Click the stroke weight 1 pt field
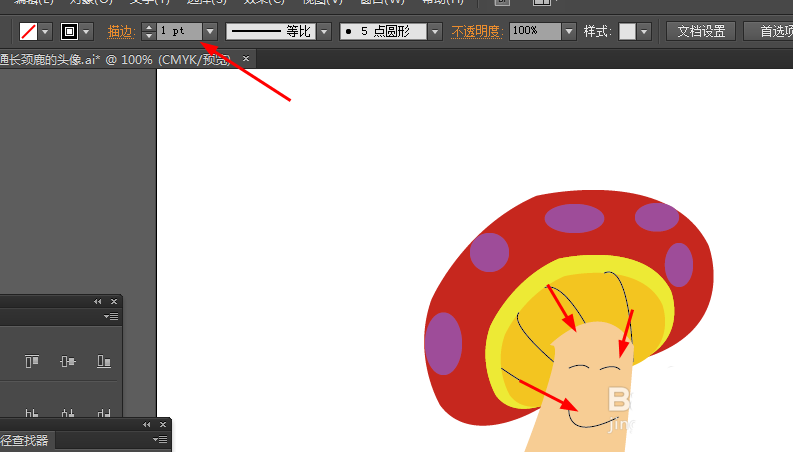The image size is (793, 452). [x=180, y=31]
